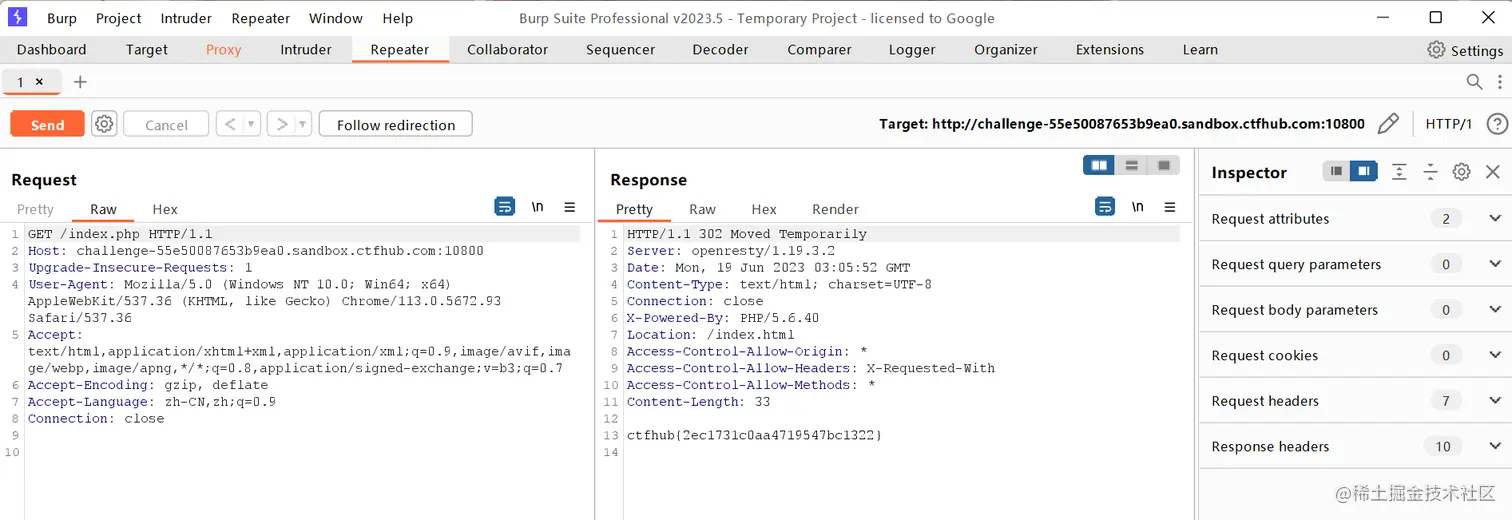Open the Project menu
The height and width of the screenshot is (520, 1512).
coord(118,18)
